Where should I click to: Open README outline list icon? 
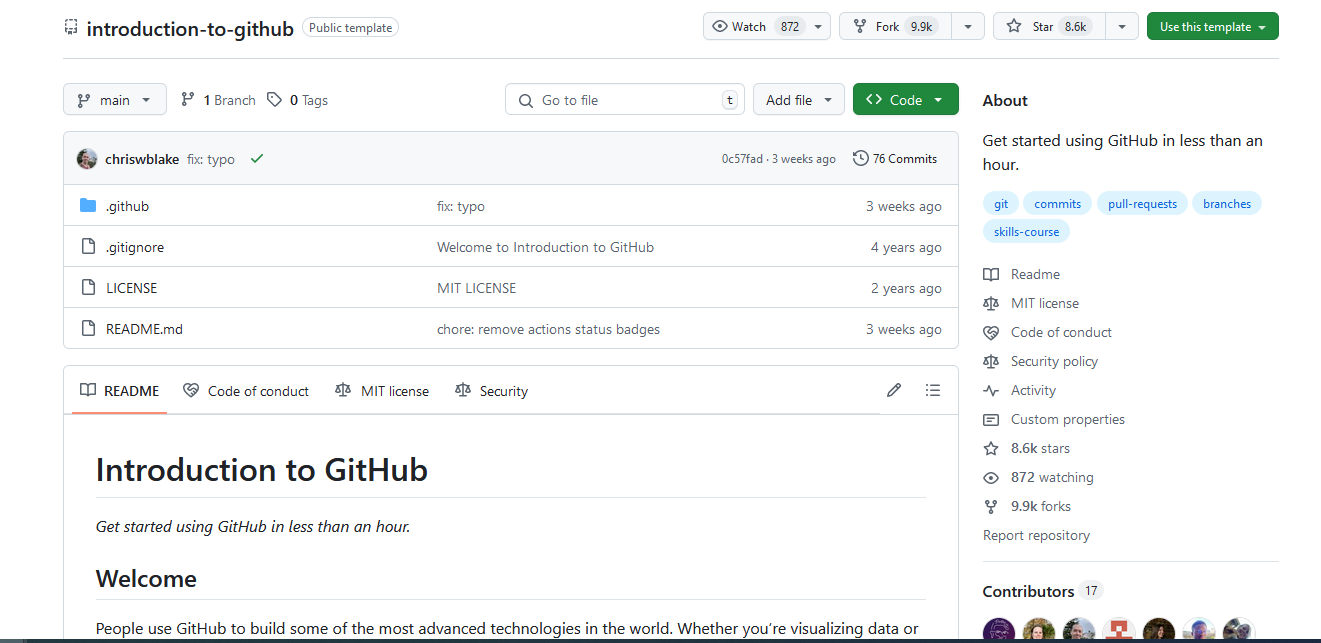coord(933,390)
